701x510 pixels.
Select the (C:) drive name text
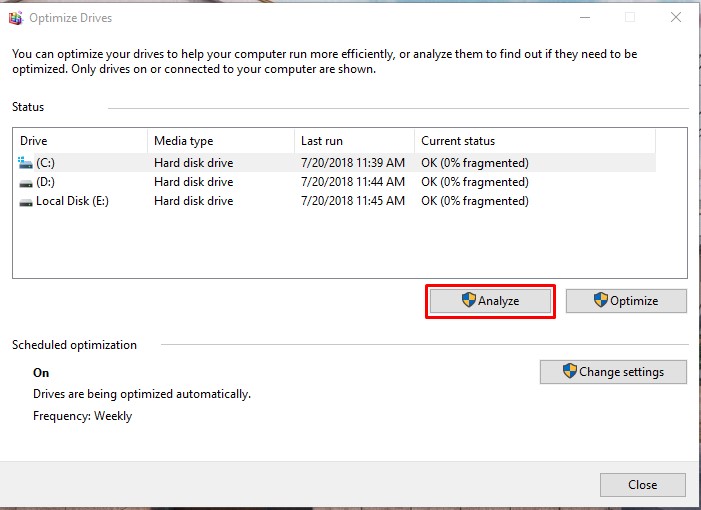(x=45, y=163)
